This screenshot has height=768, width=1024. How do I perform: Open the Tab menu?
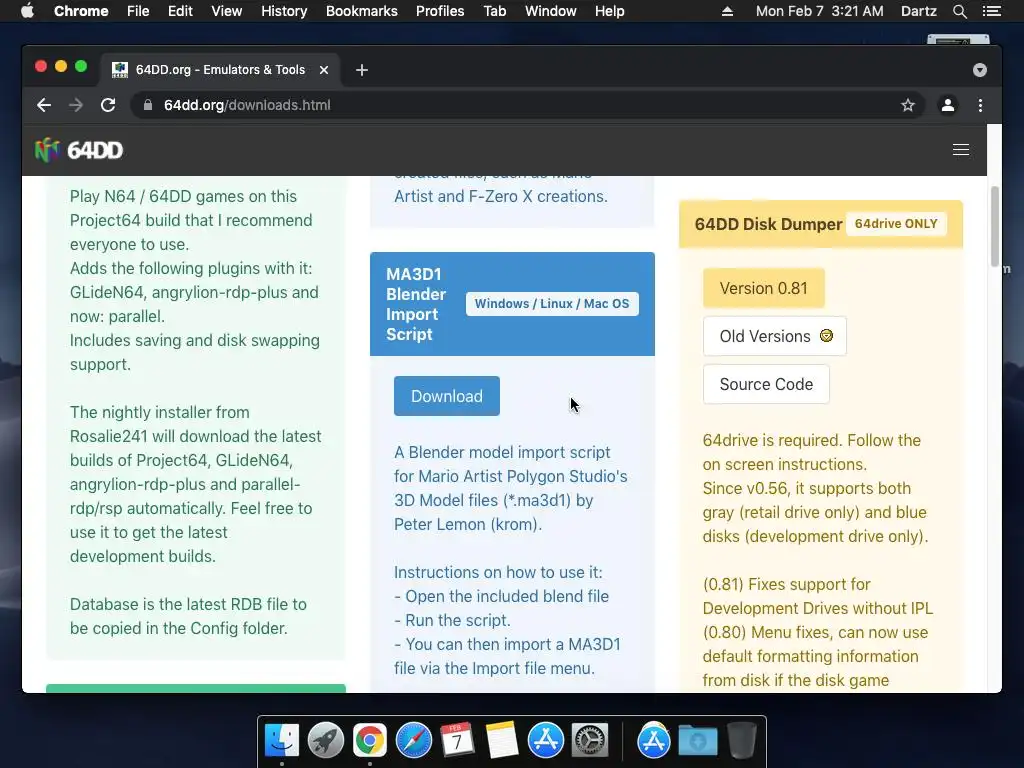coord(494,11)
